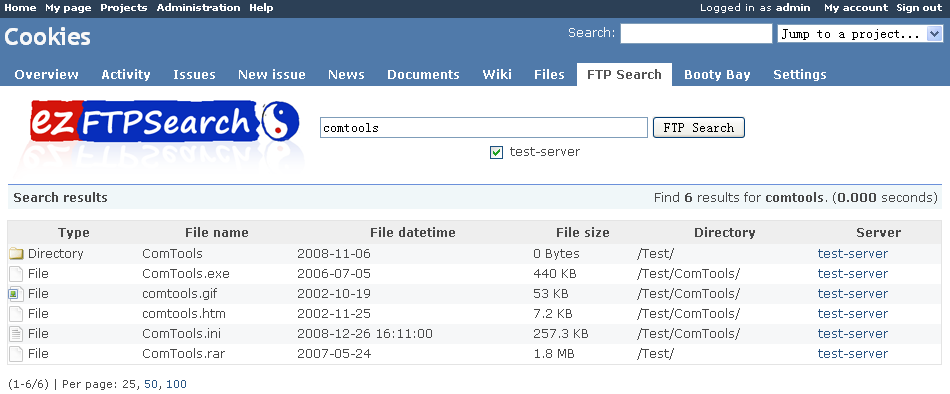Click the file icon beside ComTools.exe
The width and height of the screenshot is (950, 394).
[x=16, y=274]
